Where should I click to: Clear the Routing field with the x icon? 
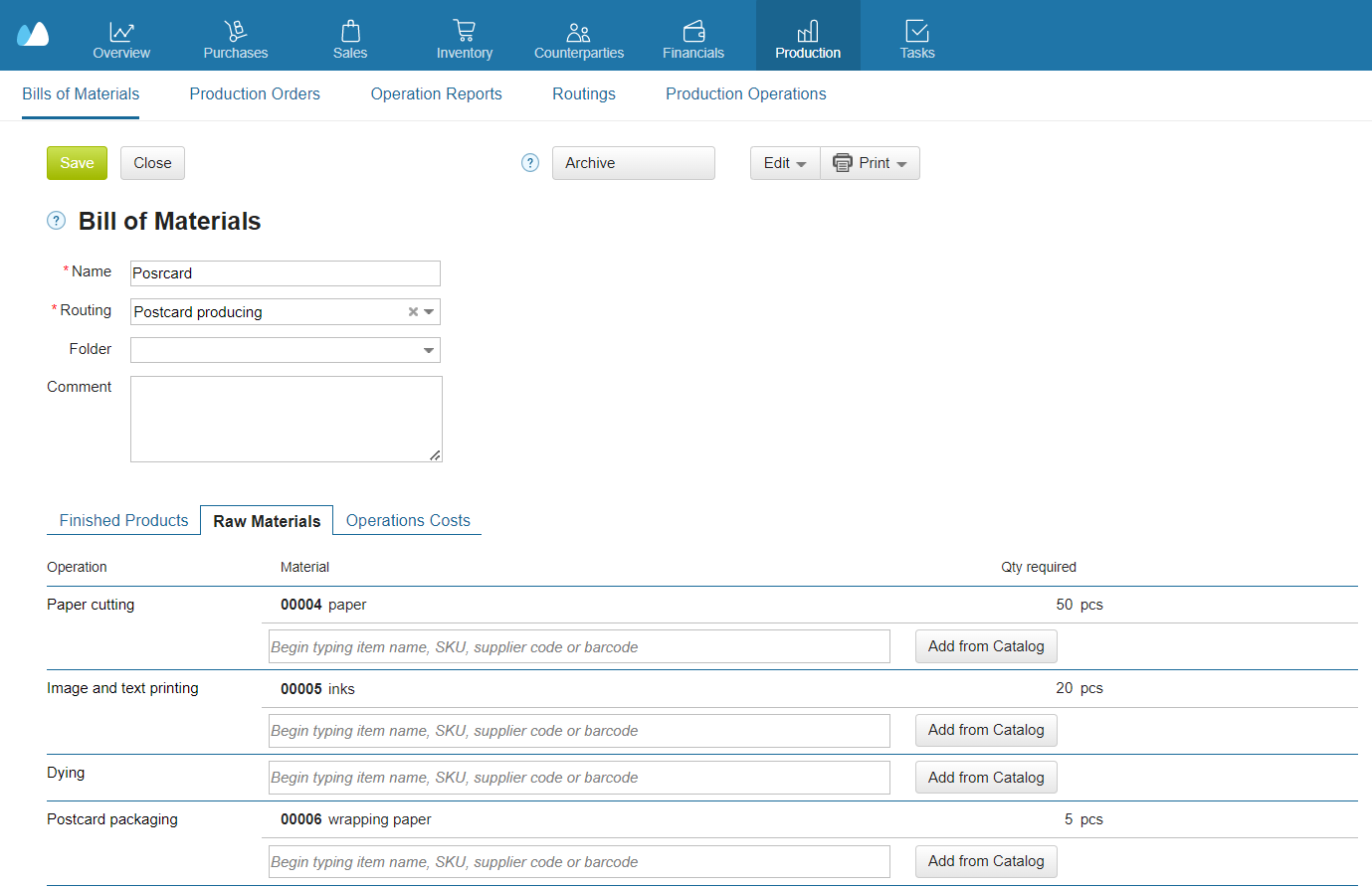(x=413, y=312)
